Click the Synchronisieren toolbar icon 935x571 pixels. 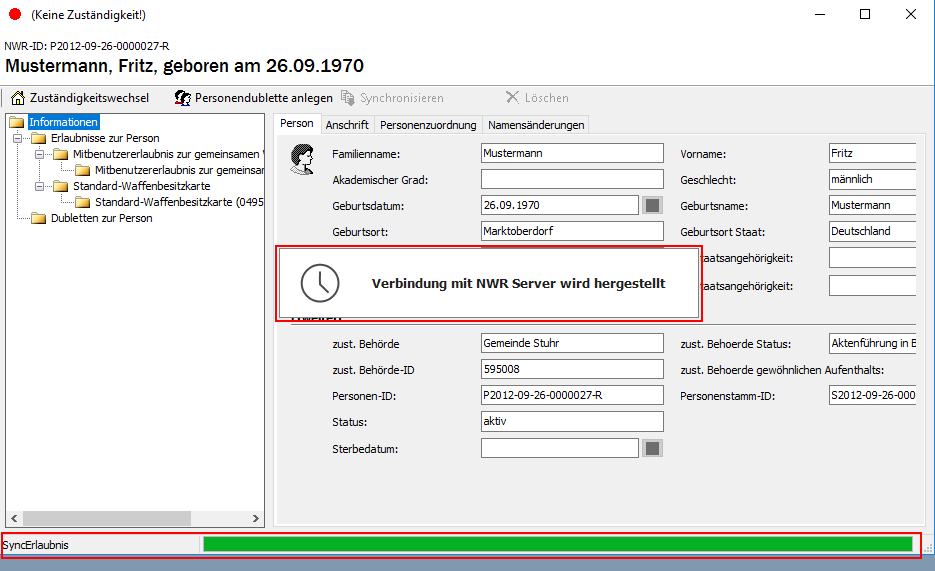pyautogui.click(x=348, y=98)
